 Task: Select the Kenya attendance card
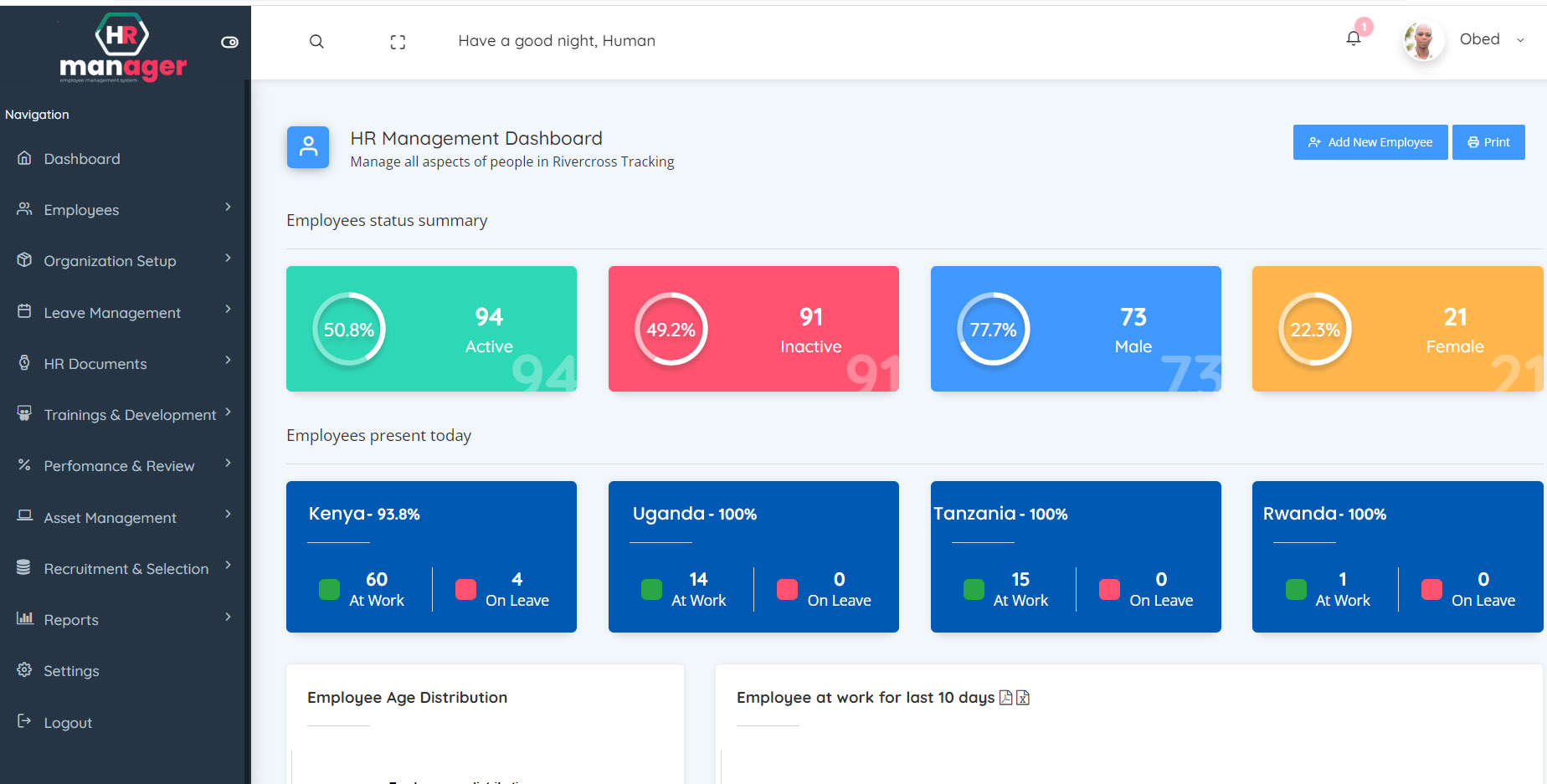pyautogui.click(x=431, y=556)
